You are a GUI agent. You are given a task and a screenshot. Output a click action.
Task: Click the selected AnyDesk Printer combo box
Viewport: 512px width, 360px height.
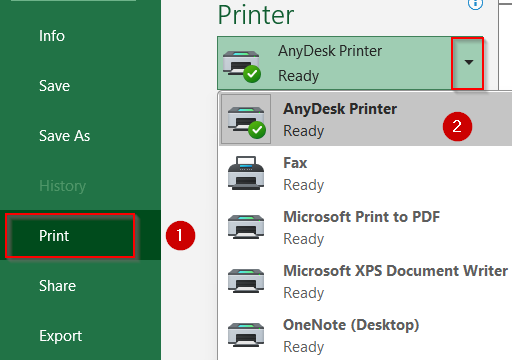(x=350, y=63)
